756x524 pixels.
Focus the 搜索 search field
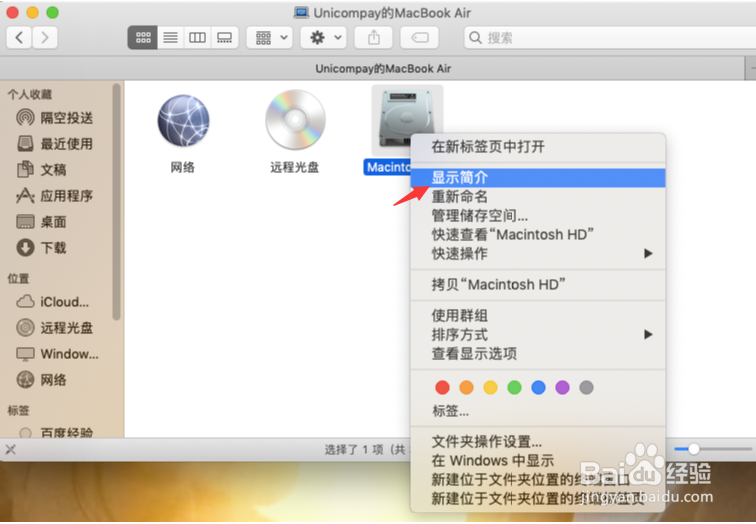[609, 38]
